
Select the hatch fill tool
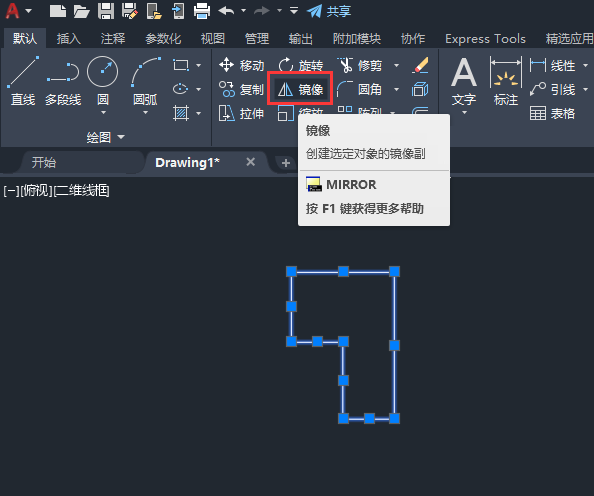pyautogui.click(x=181, y=113)
